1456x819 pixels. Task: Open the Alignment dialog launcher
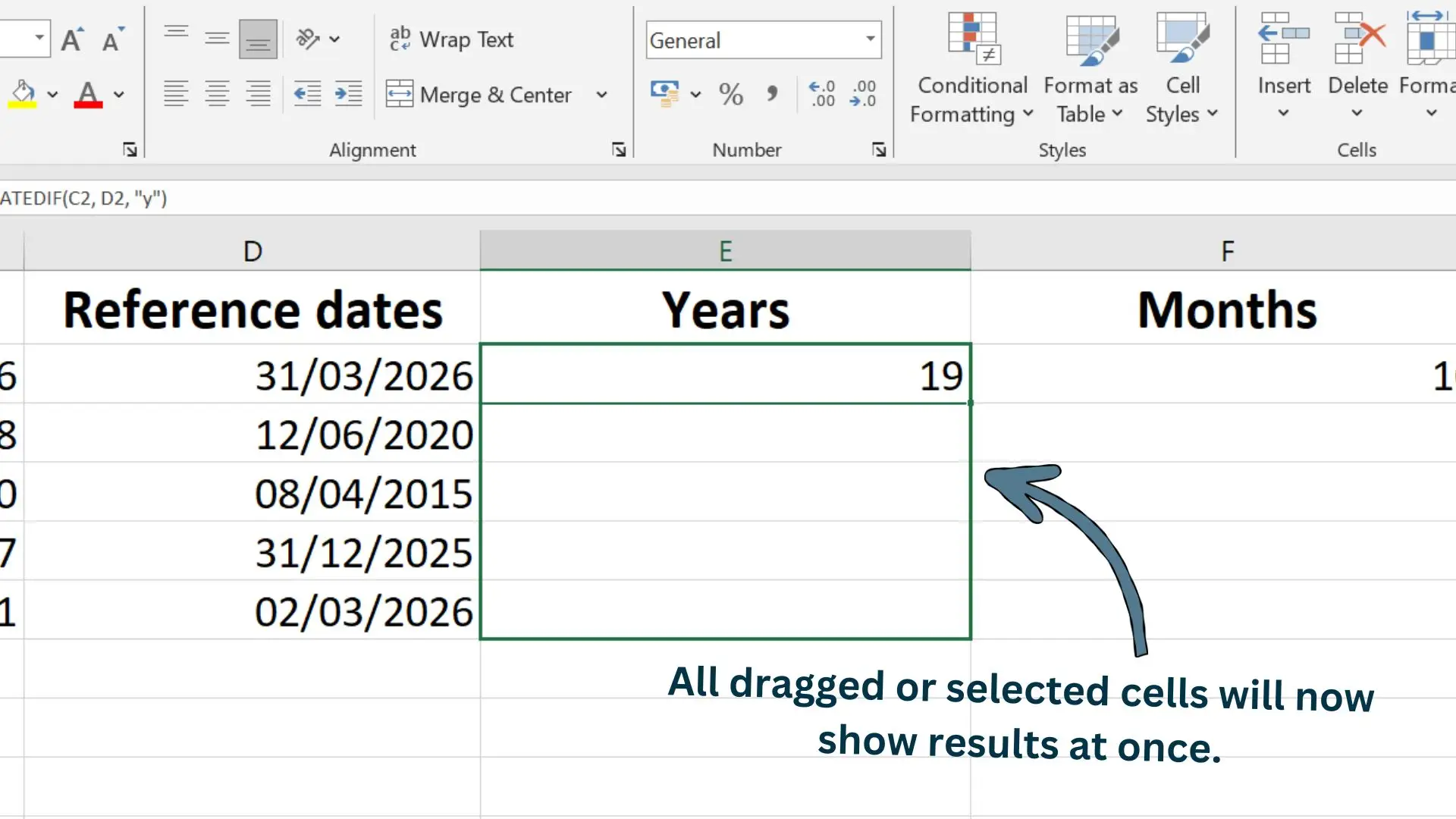click(619, 149)
